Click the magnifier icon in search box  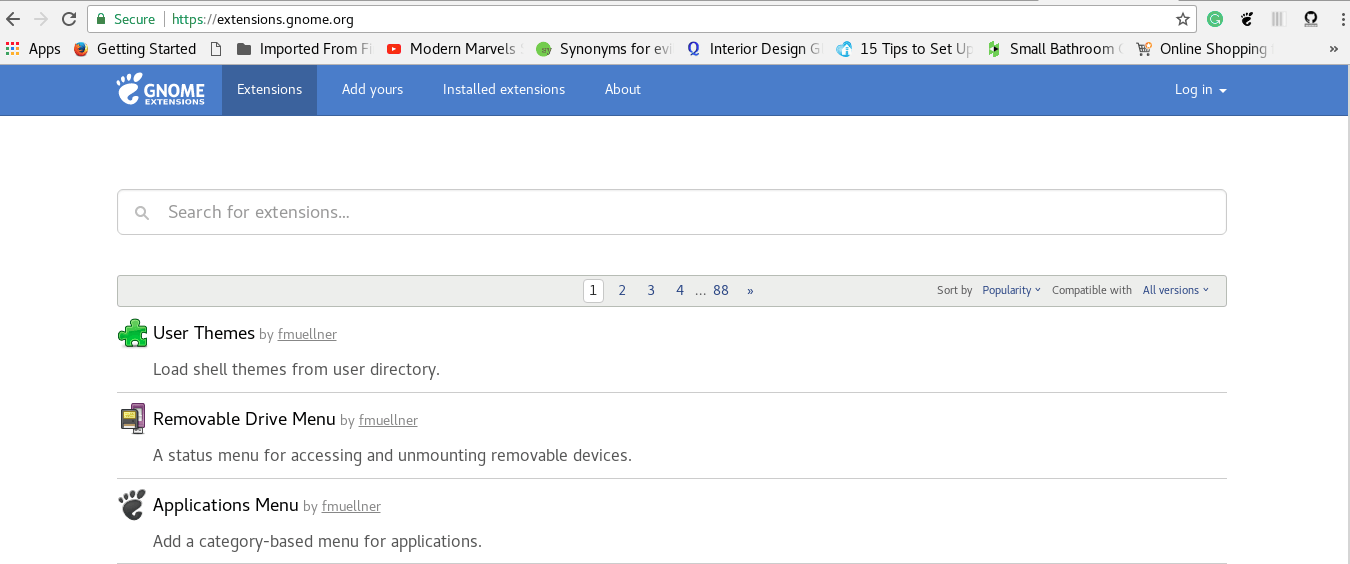coord(142,213)
